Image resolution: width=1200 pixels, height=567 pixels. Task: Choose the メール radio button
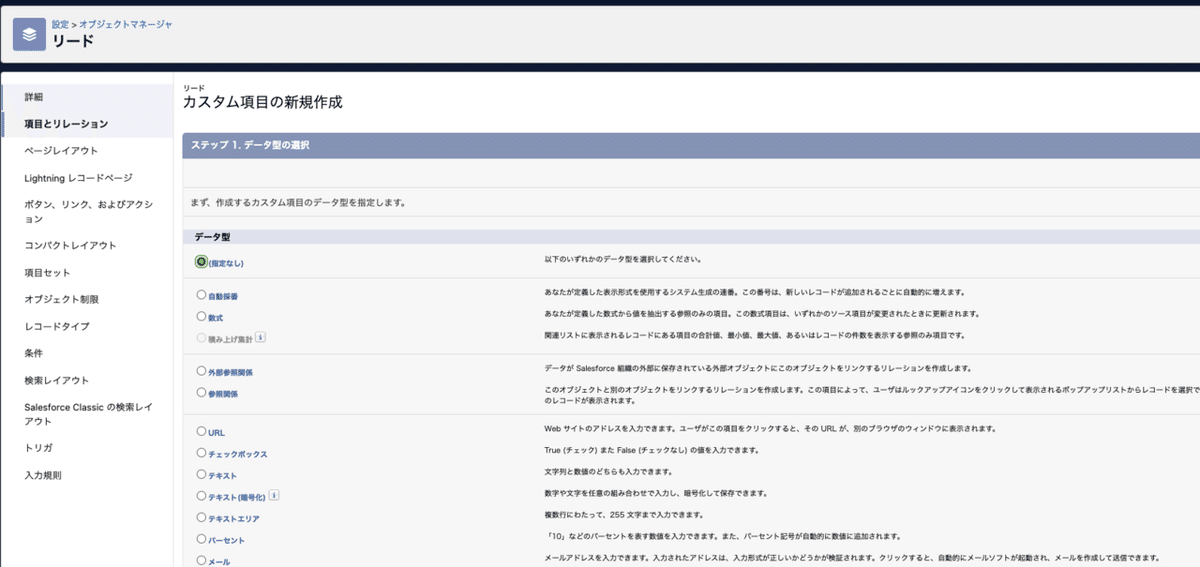coord(201,560)
